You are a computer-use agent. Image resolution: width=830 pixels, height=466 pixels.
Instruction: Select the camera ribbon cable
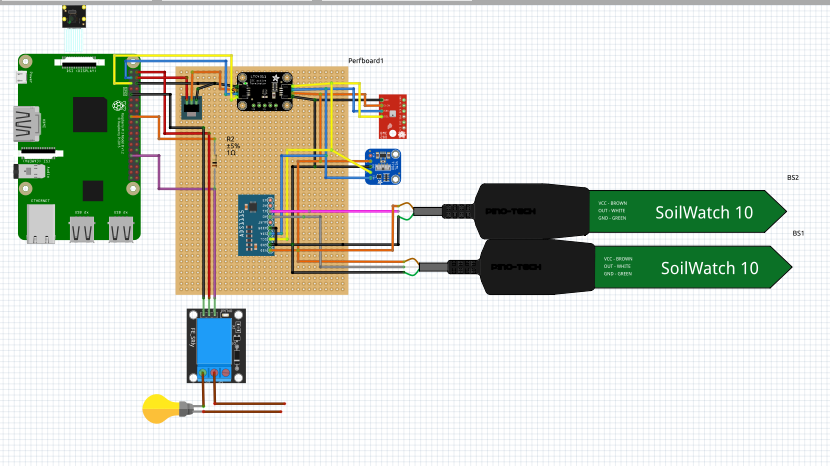click(x=74, y=40)
